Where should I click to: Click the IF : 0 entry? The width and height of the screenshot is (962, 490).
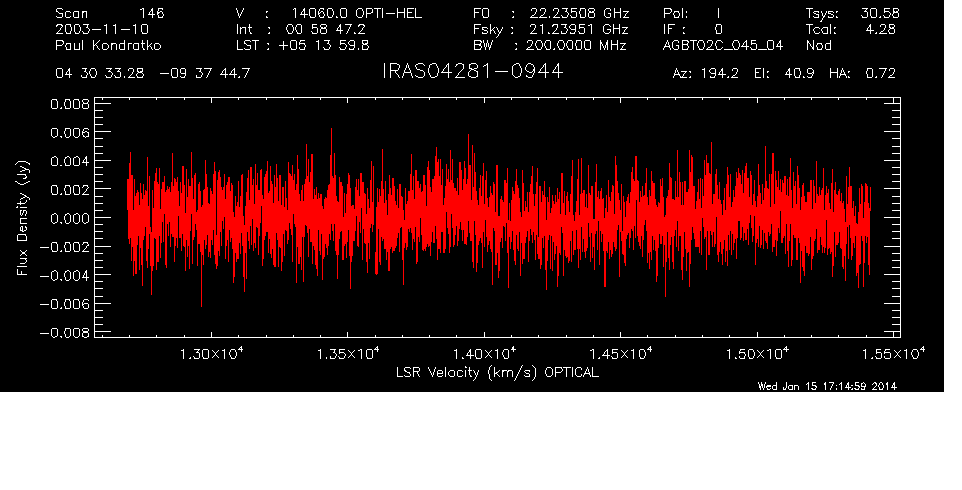[693, 29]
